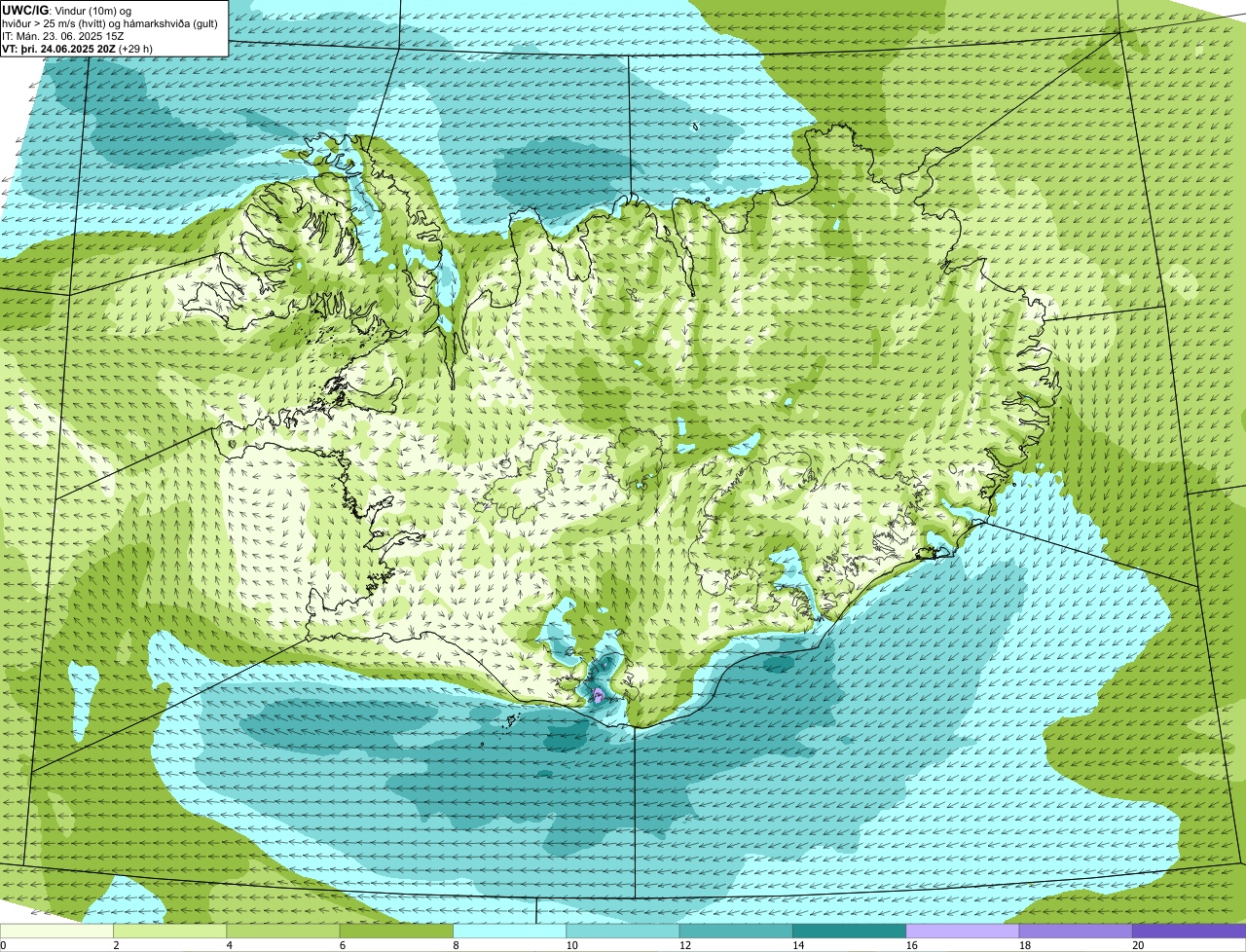Click the legend scale label "20"
Image resolution: width=1246 pixels, height=952 pixels.
coord(1136,945)
